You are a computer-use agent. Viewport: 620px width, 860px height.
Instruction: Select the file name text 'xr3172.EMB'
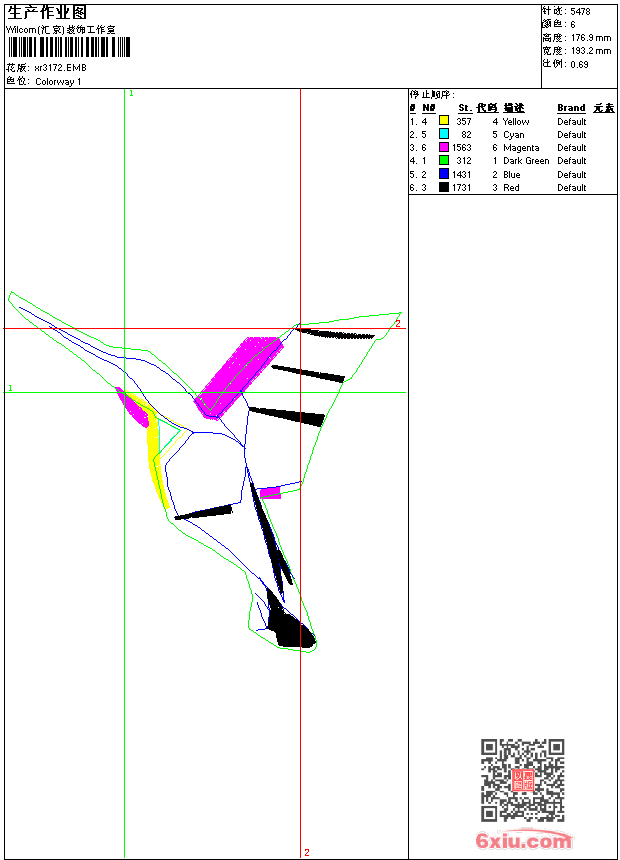(60, 68)
